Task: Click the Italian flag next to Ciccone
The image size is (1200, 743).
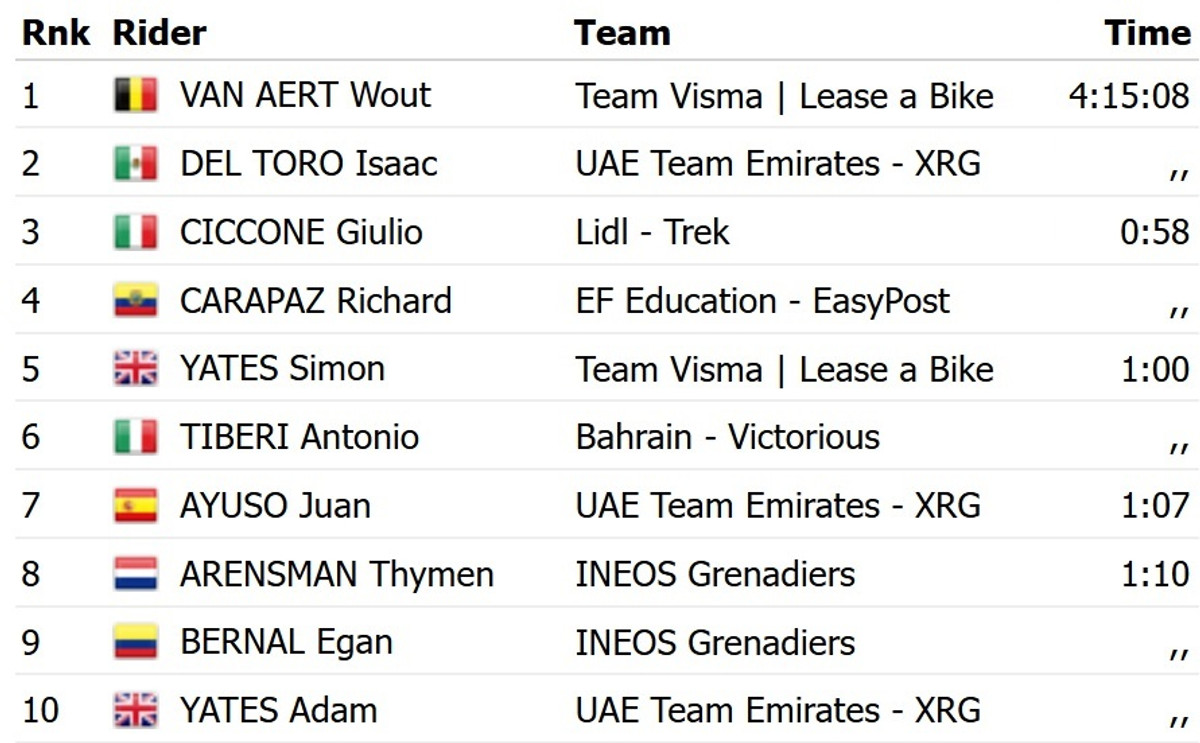Action: click(135, 232)
